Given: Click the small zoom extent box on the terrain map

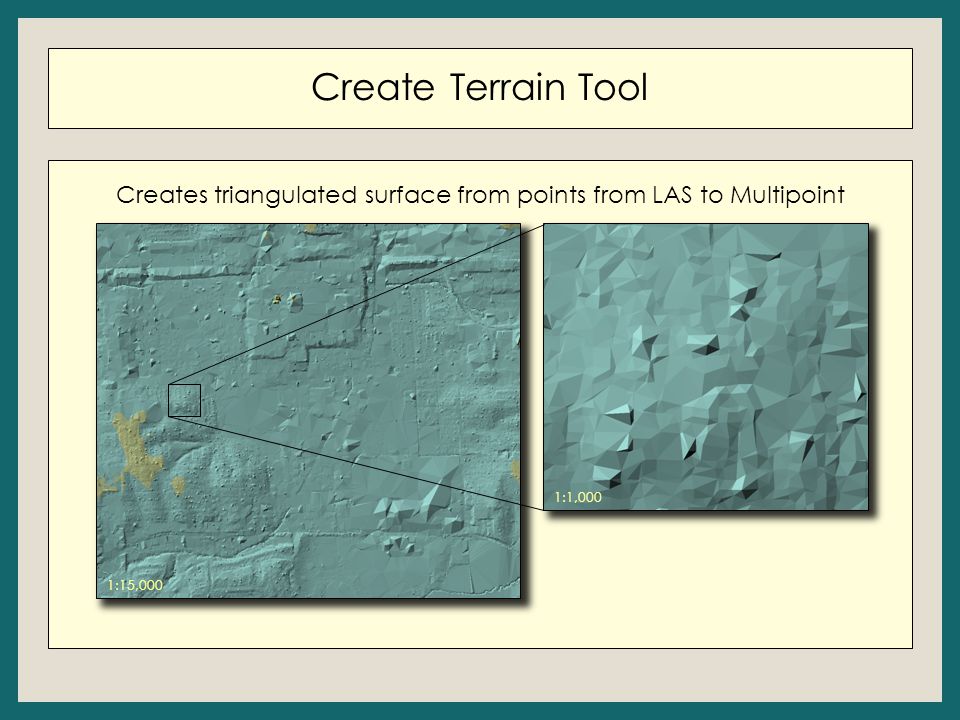Looking at the screenshot, I should coord(184,400).
